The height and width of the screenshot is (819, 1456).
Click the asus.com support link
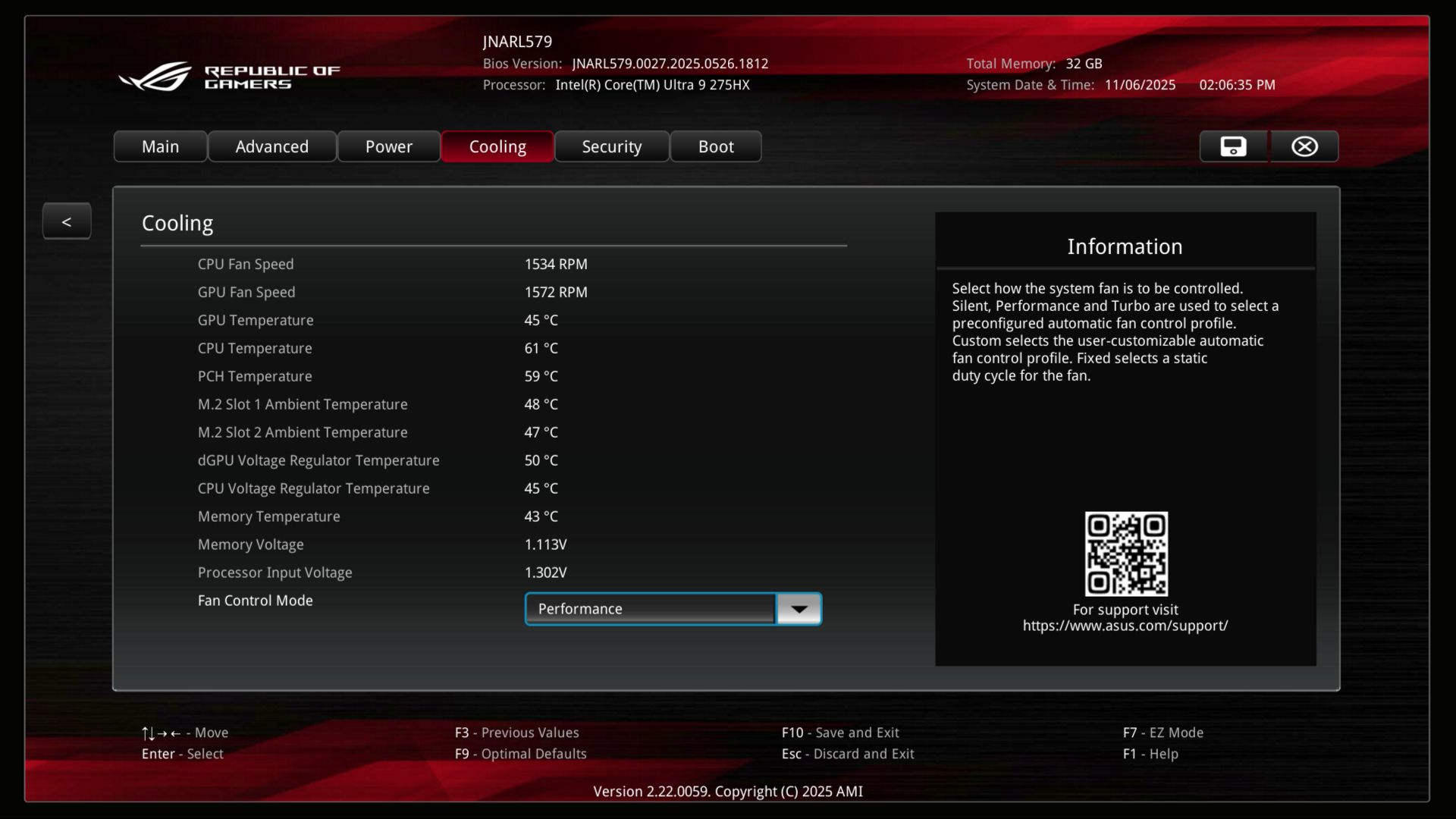1125,626
